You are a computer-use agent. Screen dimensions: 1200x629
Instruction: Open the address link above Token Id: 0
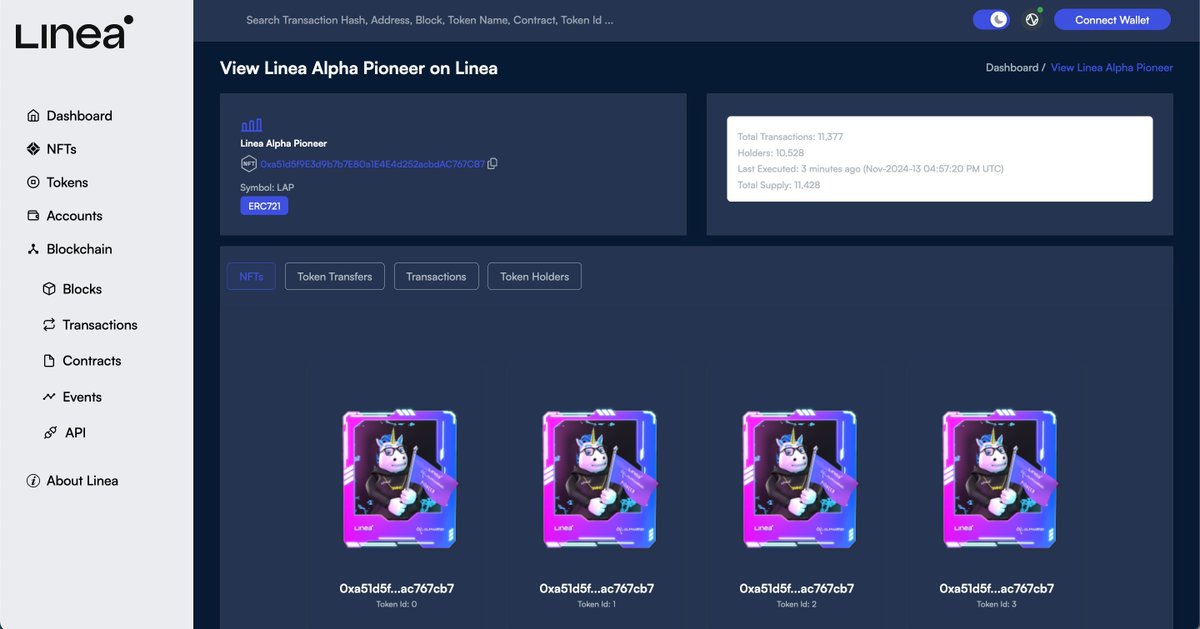point(397,589)
